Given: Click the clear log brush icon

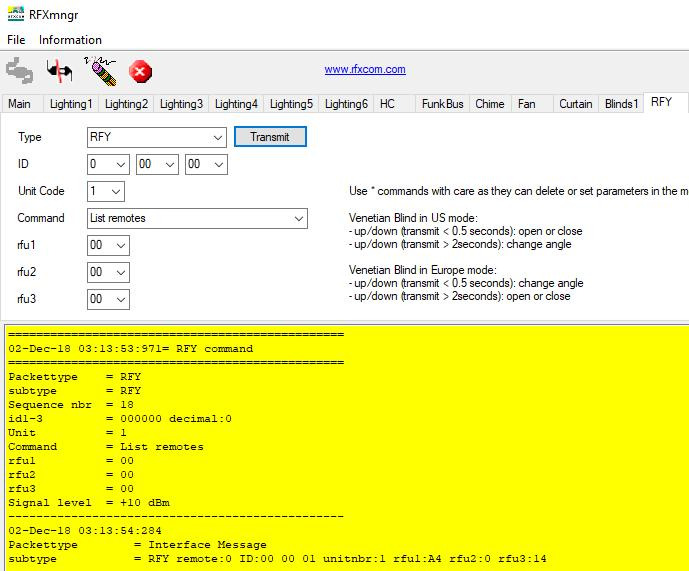Looking at the screenshot, I should pyautogui.click(x=101, y=70).
